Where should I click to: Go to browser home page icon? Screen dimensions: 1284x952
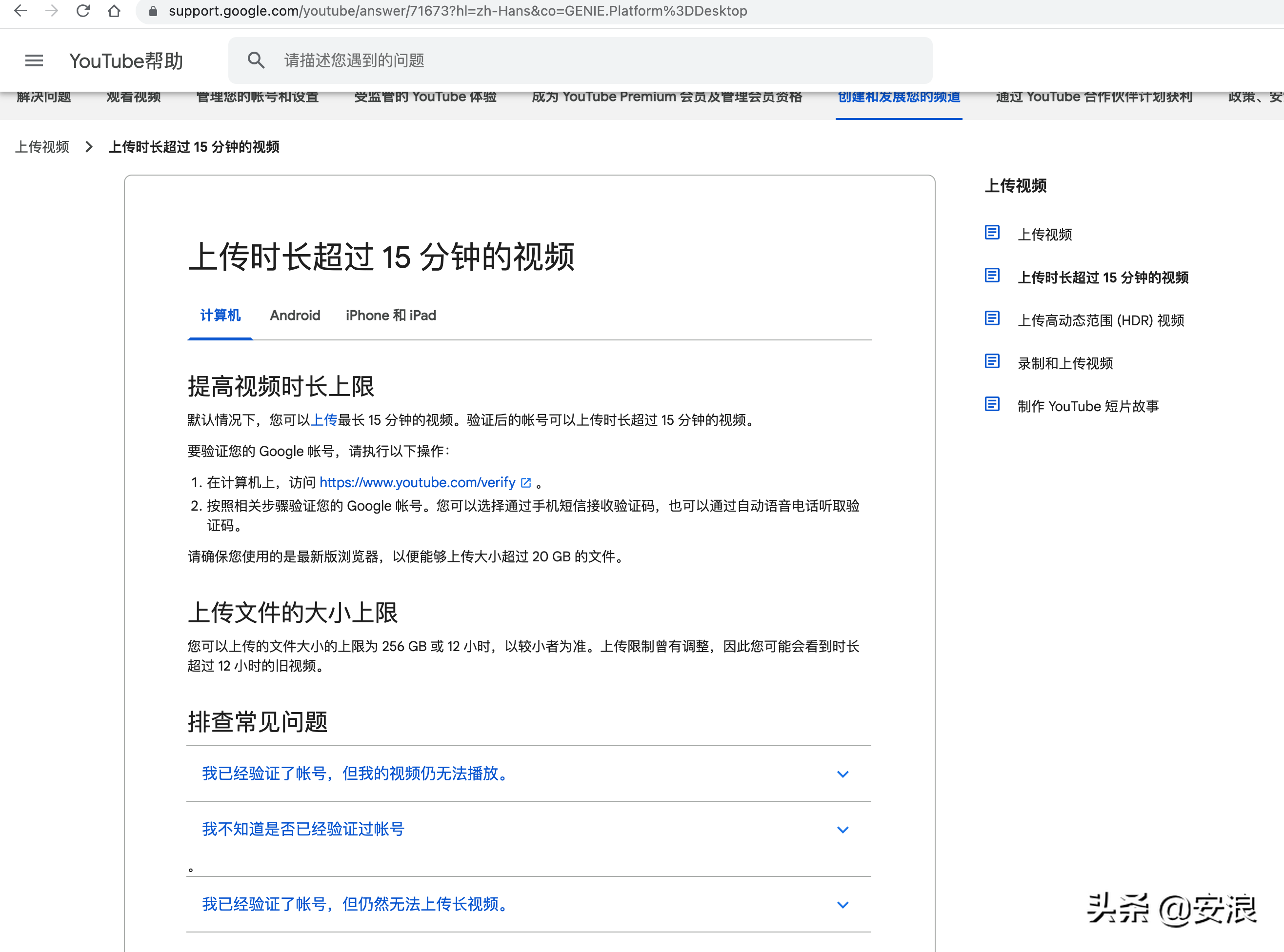click(114, 11)
